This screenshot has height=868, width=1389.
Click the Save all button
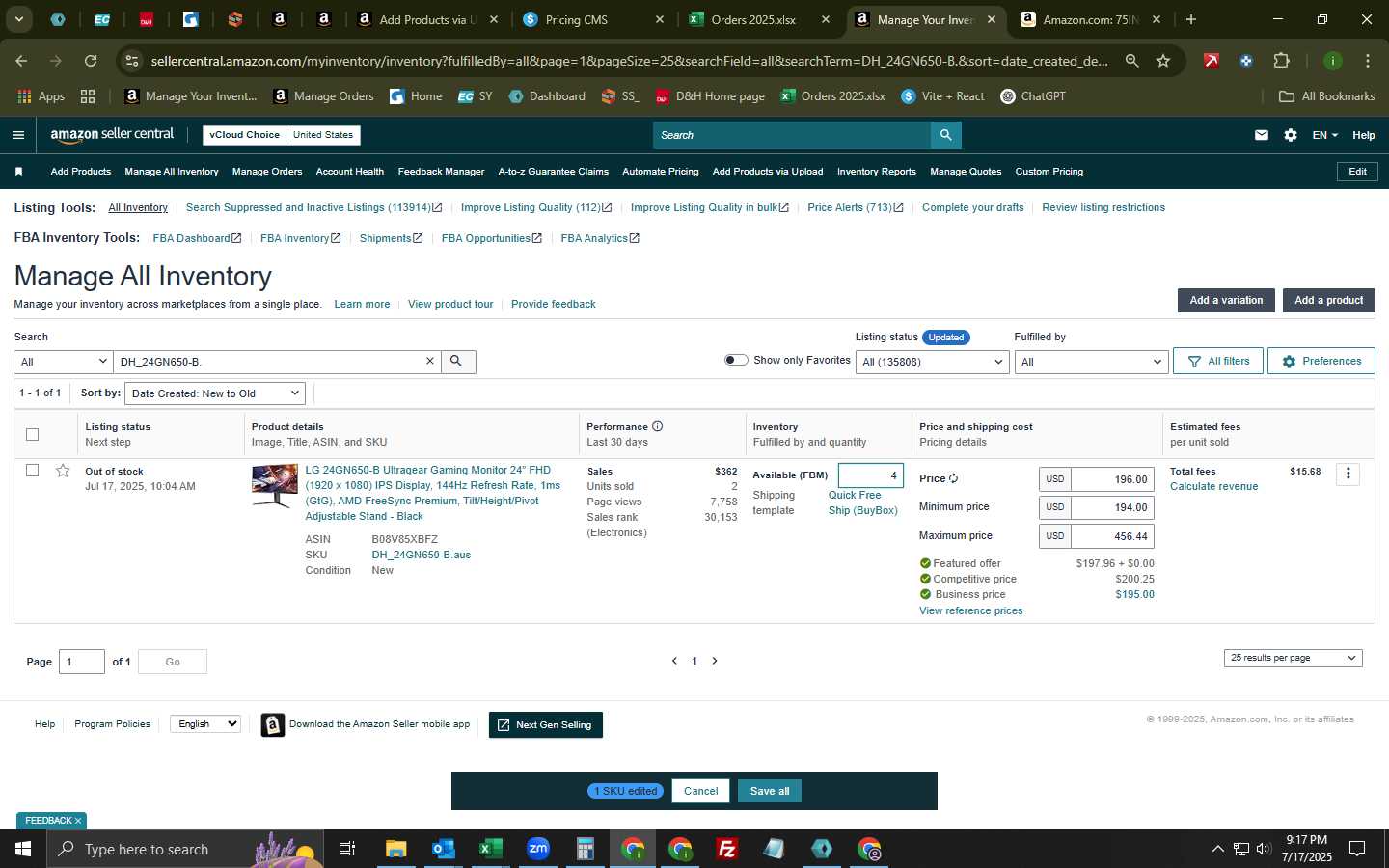tap(770, 791)
